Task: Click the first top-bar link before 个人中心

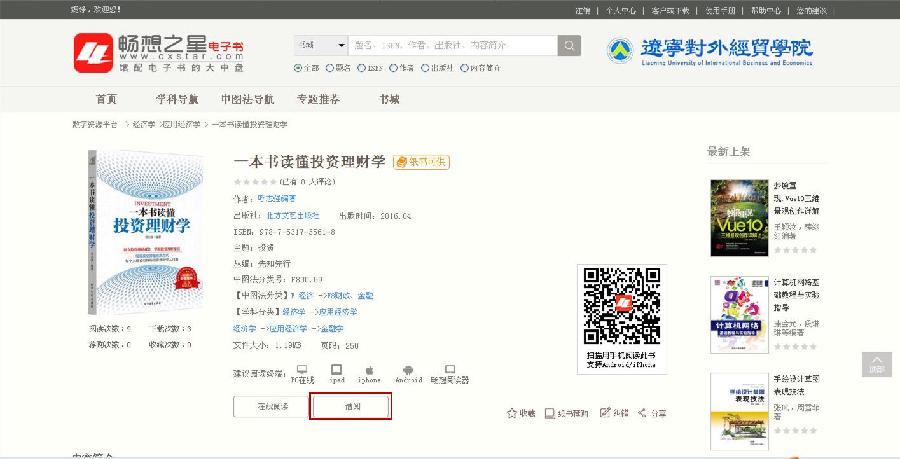Action: (x=583, y=10)
